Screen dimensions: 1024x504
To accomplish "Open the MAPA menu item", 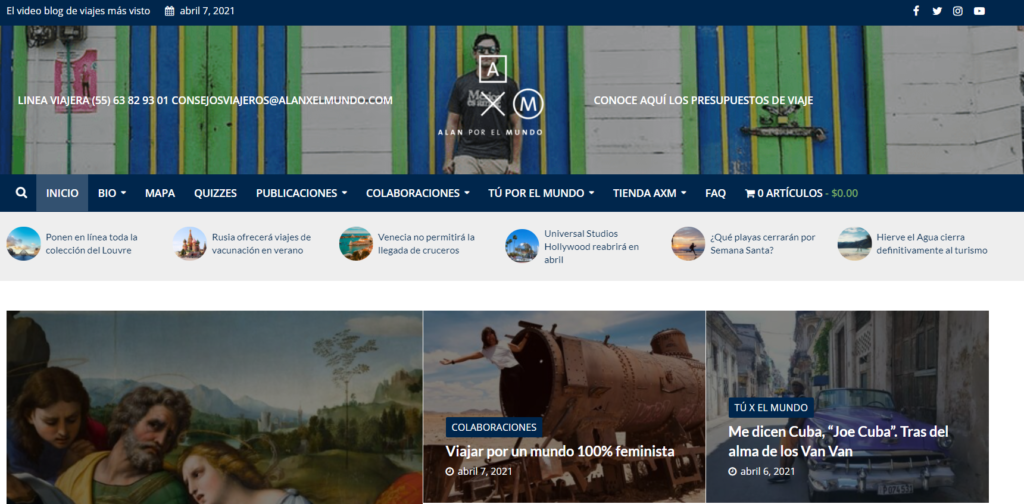I will (160, 193).
